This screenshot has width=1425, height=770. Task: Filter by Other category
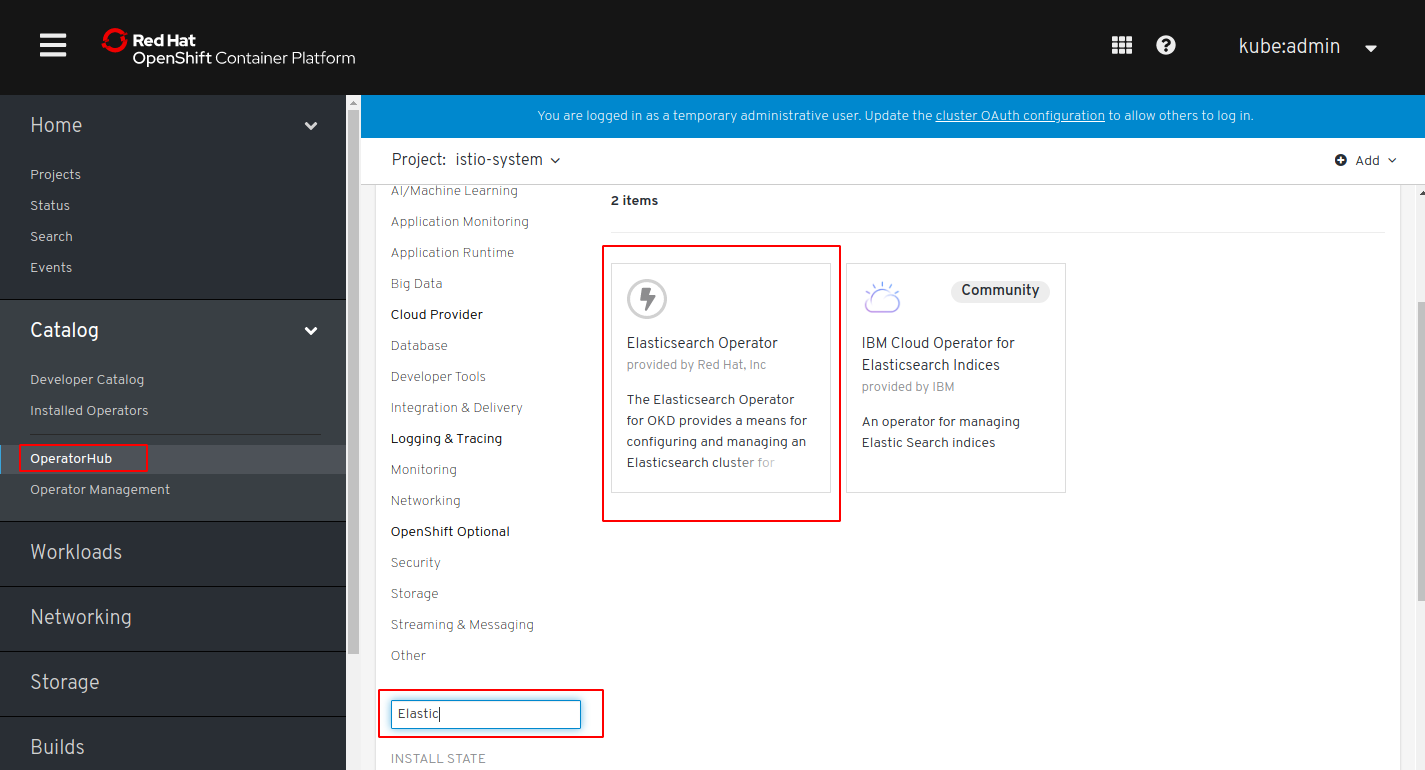click(x=408, y=655)
